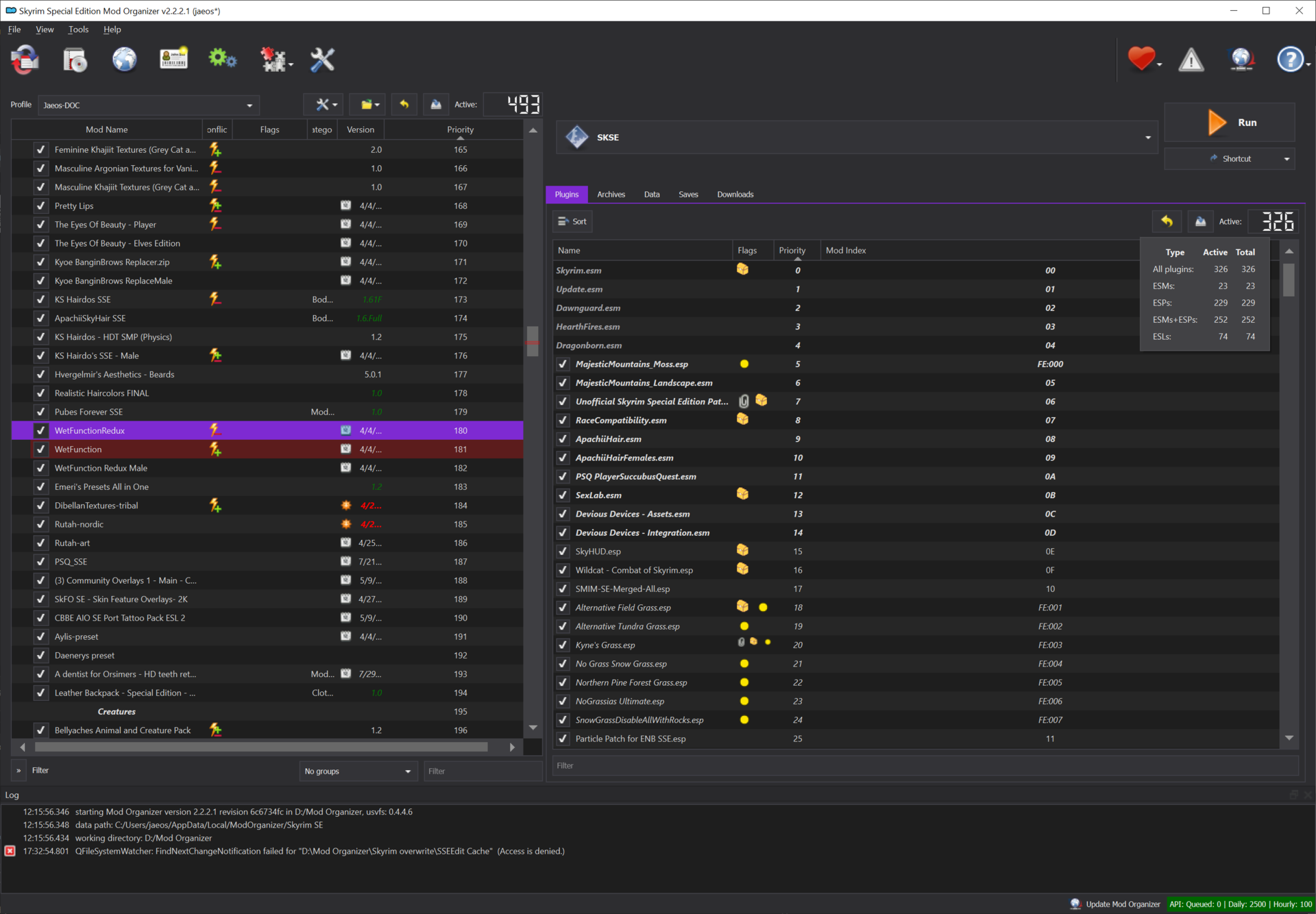
Task: Click the Run button
Action: pos(1230,123)
